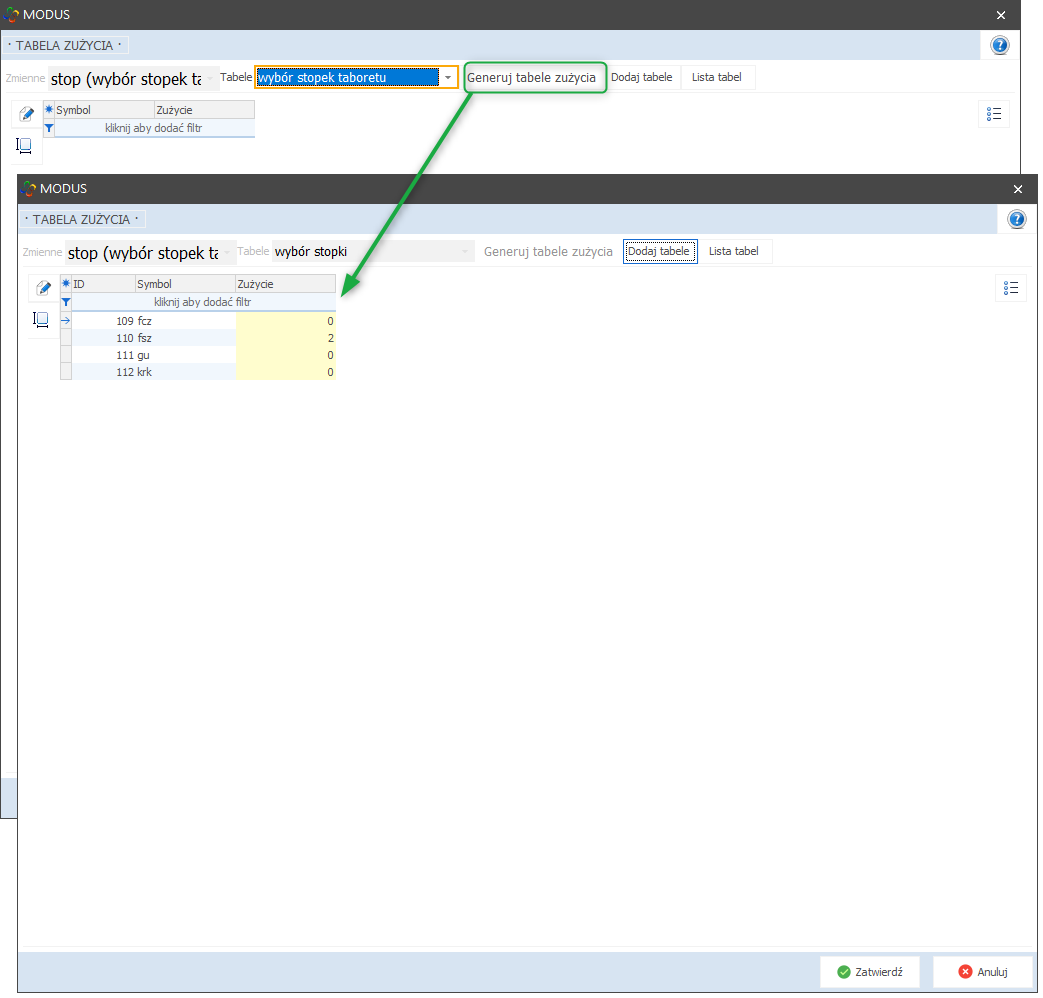Viewport: 1043px width, 998px height.
Task: Click the help icon in the front window
Action: pyautogui.click(x=1016, y=219)
